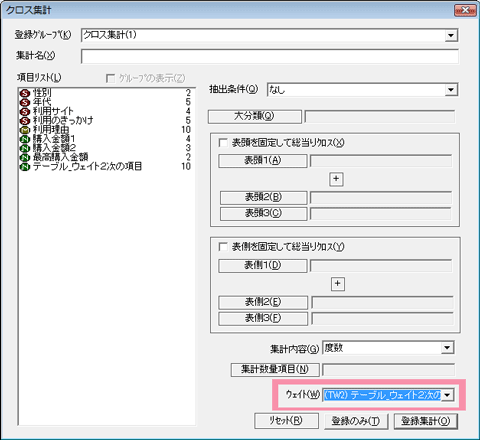Click the 登録集計 button
480x440 pixels.
(x=426, y=421)
